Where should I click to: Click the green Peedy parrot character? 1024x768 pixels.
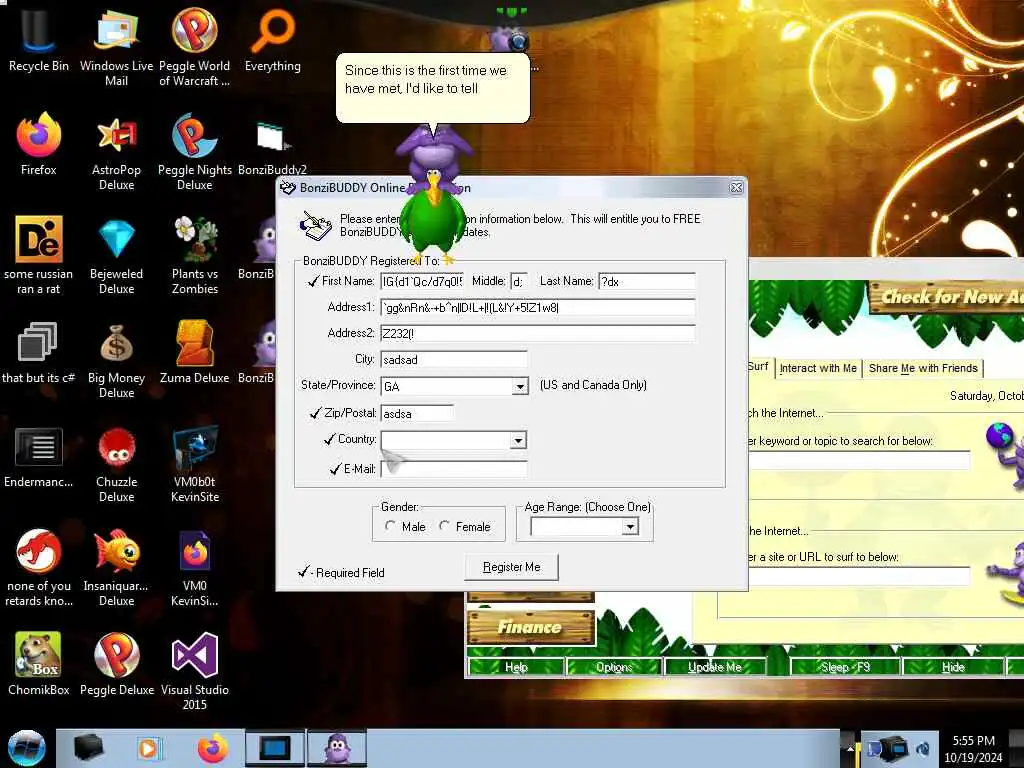pyautogui.click(x=432, y=219)
